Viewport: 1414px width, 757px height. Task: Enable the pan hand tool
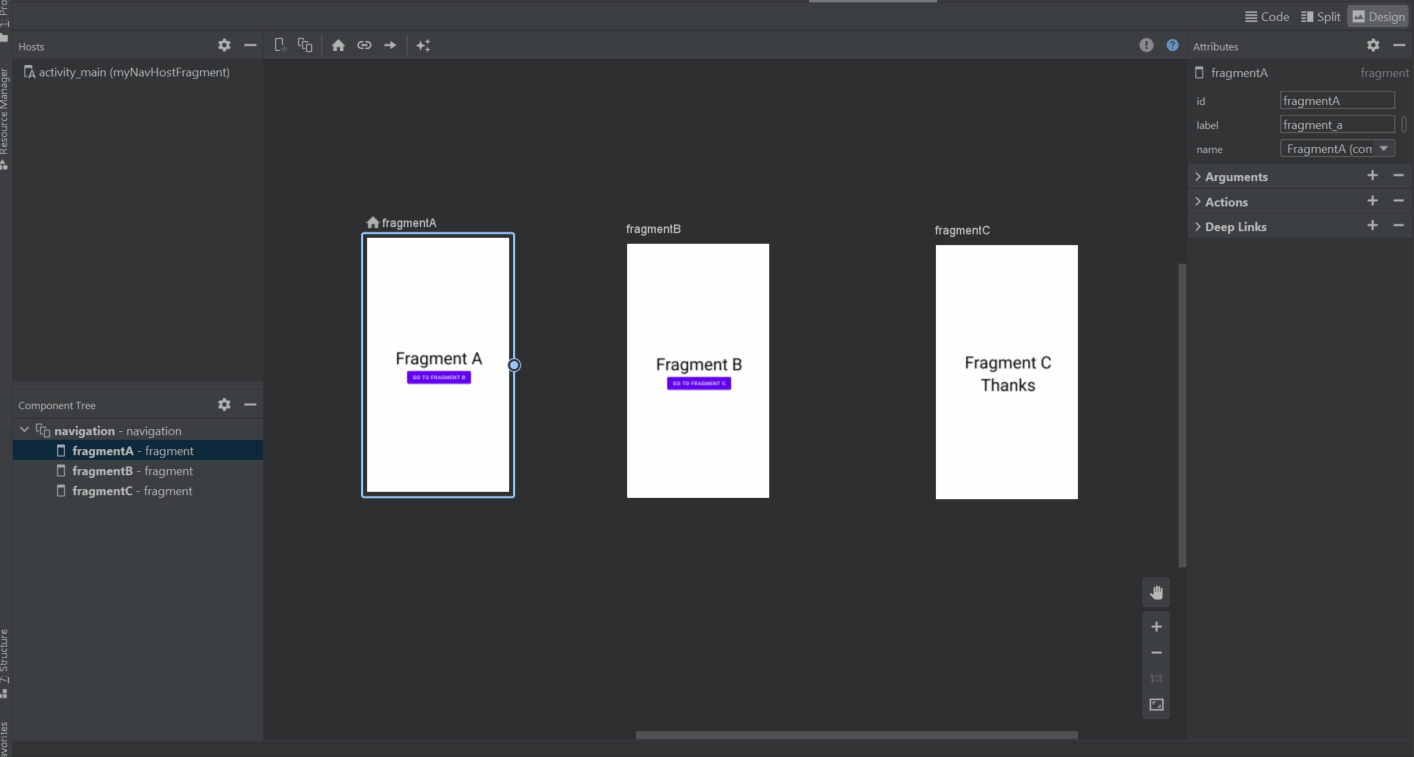pyautogui.click(x=1157, y=592)
